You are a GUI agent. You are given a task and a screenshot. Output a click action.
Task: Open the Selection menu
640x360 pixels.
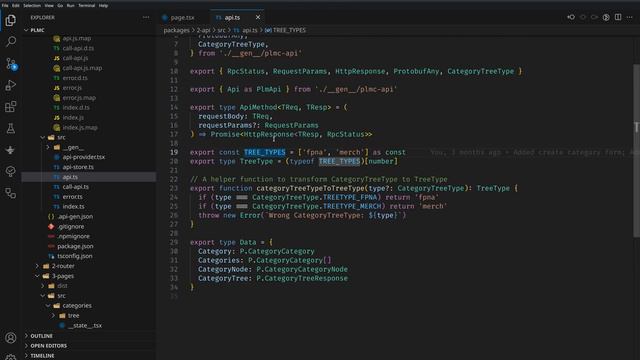(32, 5)
